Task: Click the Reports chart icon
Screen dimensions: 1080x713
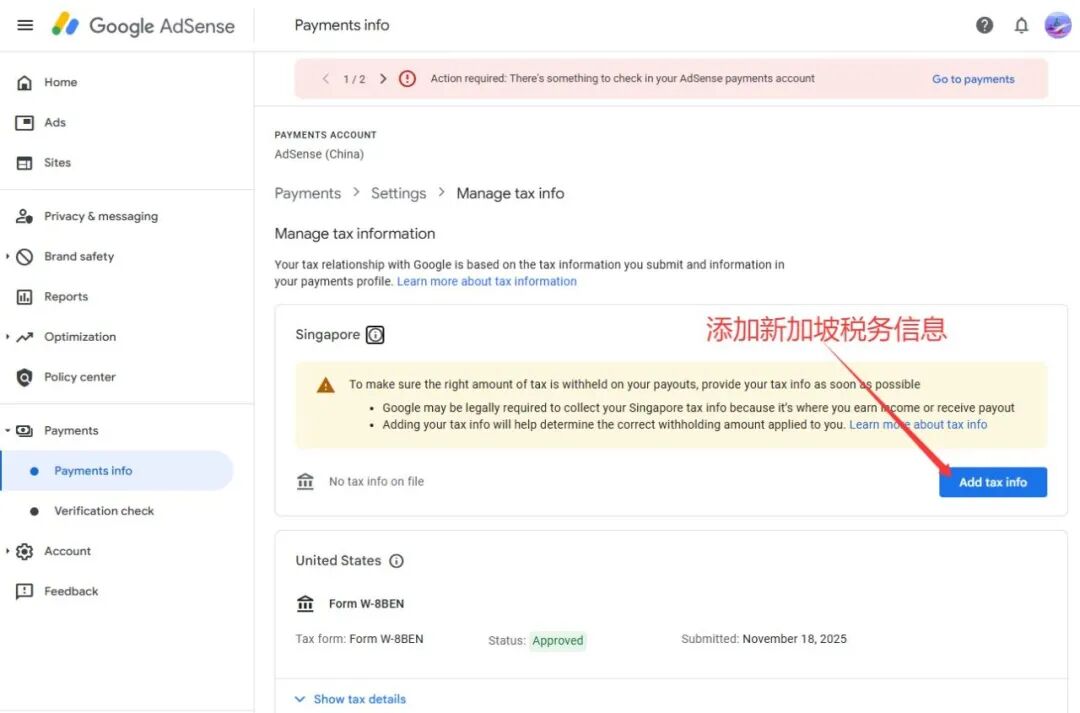Action: coord(24,297)
